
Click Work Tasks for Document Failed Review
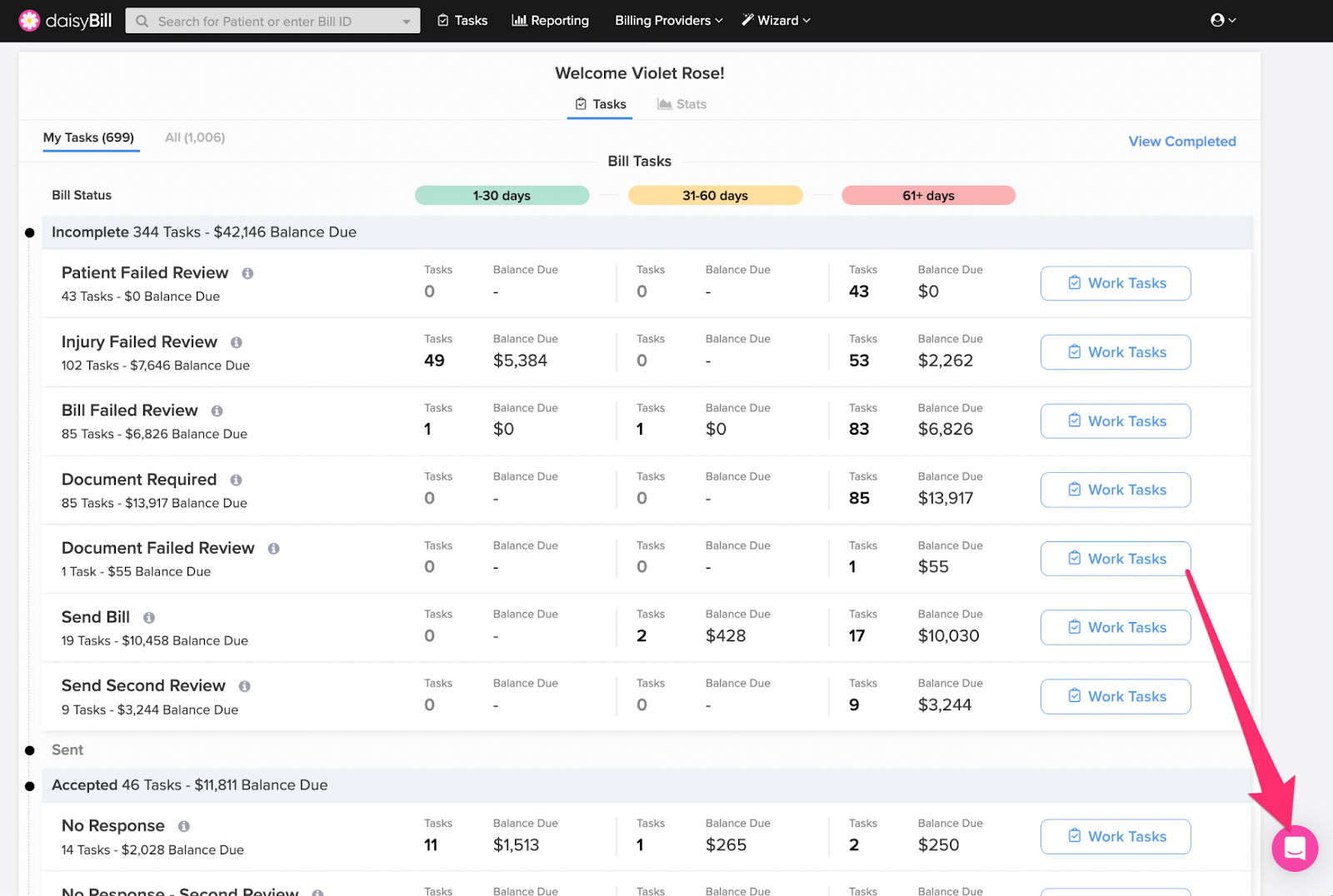tap(1115, 559)
